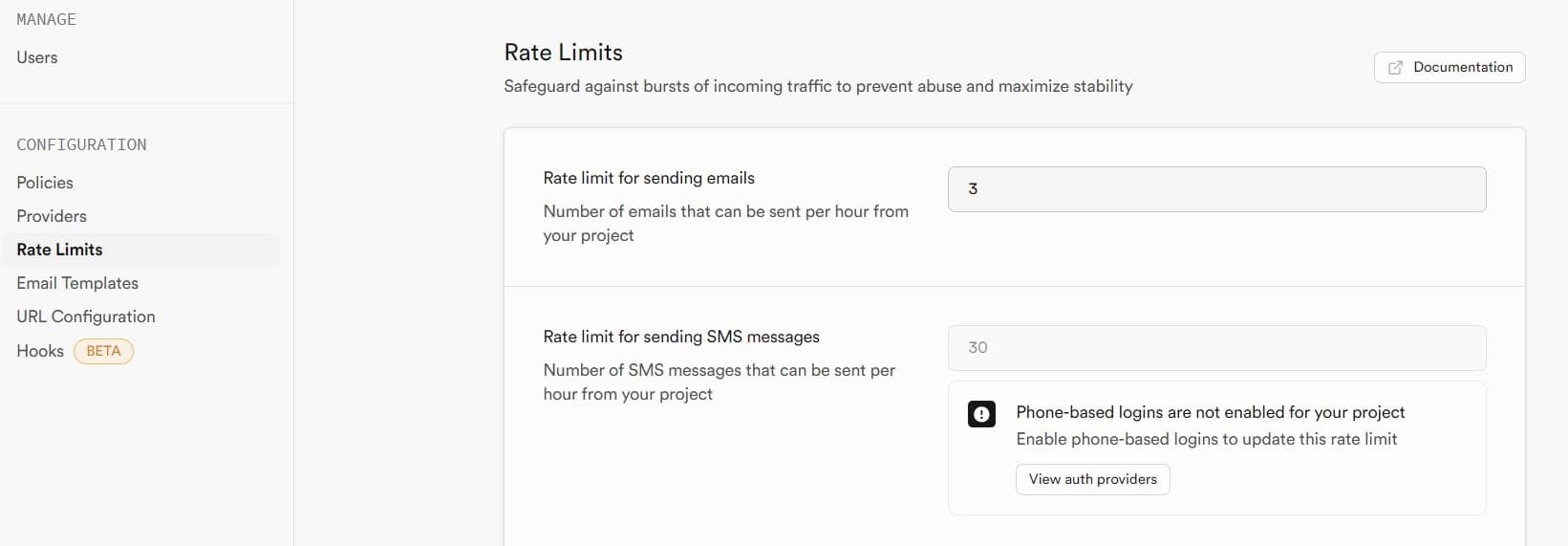This screenshot has height=546, width=1568.
Task: Click the disabled SMS rate limit field
Action: [1216, 348]
